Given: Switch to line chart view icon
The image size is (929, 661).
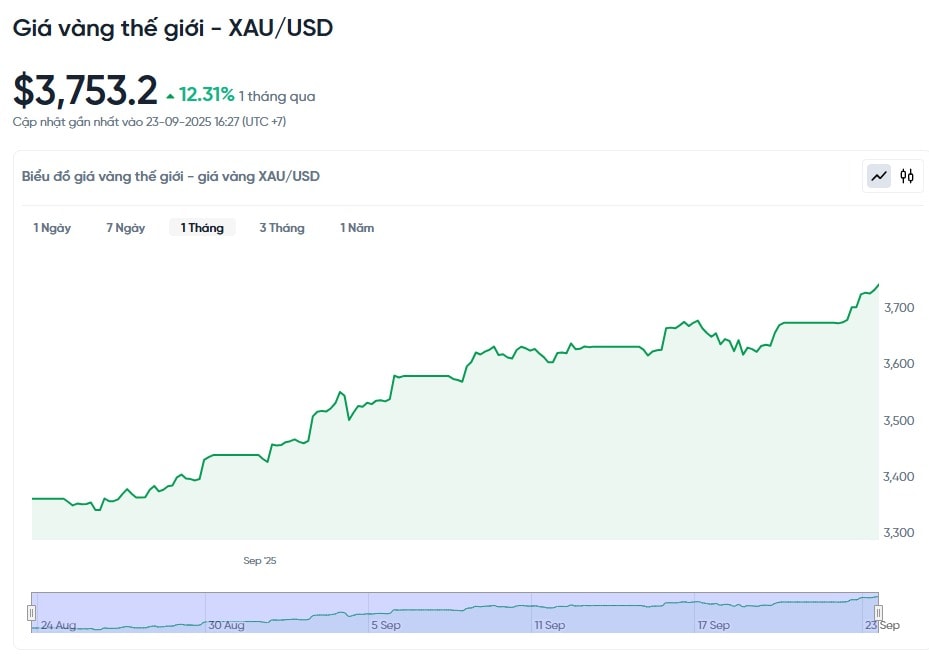Looking at the screenshot, I should click(879, 176).
